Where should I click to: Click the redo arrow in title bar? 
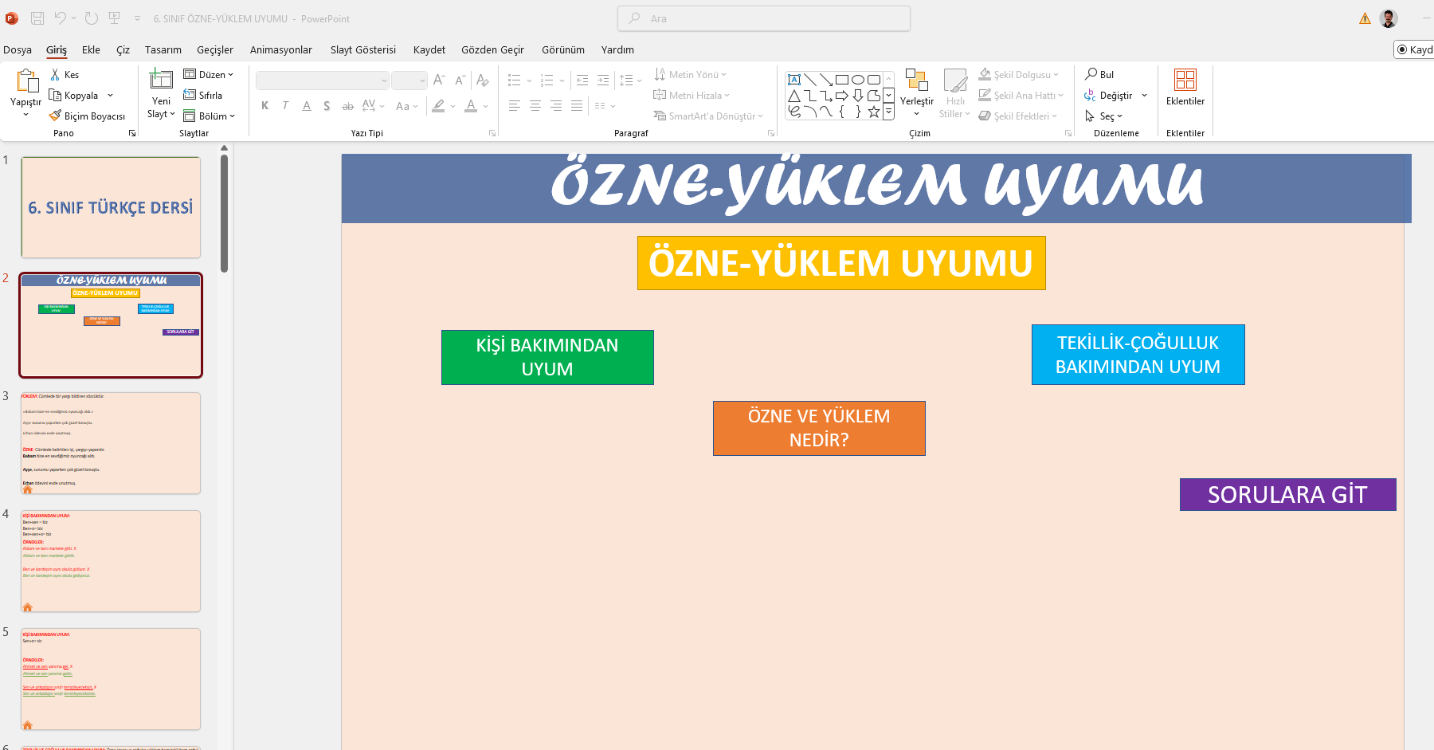(93, 18)
